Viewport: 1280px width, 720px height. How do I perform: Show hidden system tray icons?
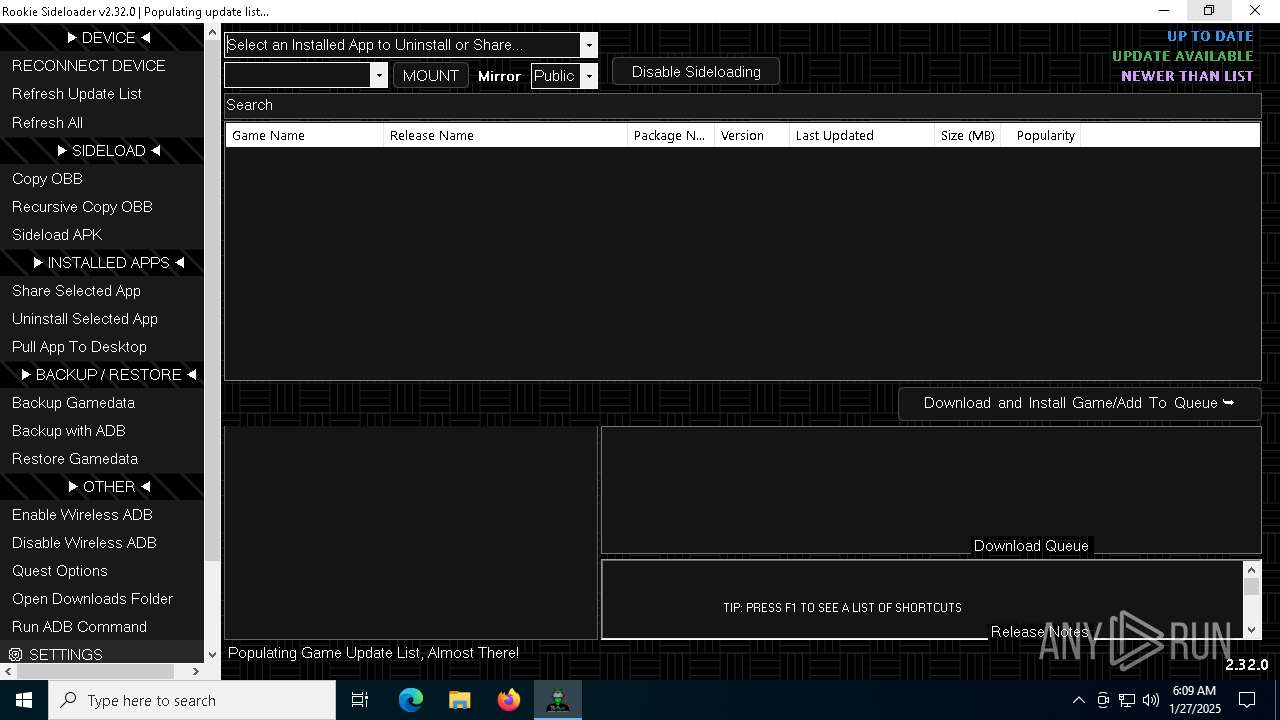coord(1078,700)
